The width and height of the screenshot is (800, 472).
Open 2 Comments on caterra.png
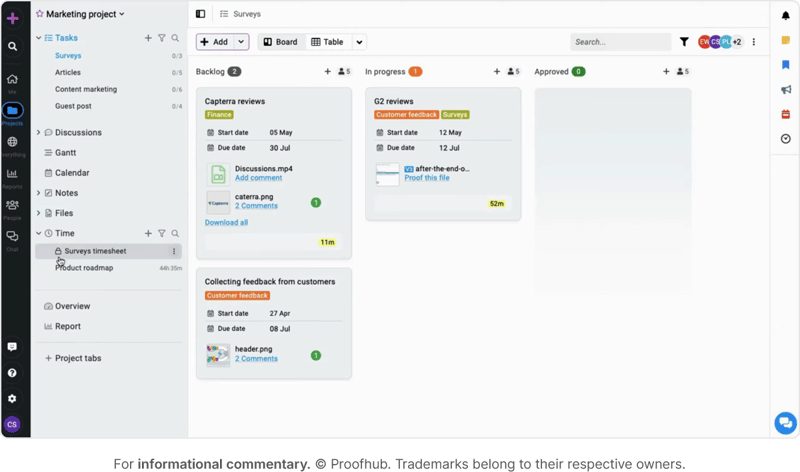pyautogui.click(x=256, y=206)
